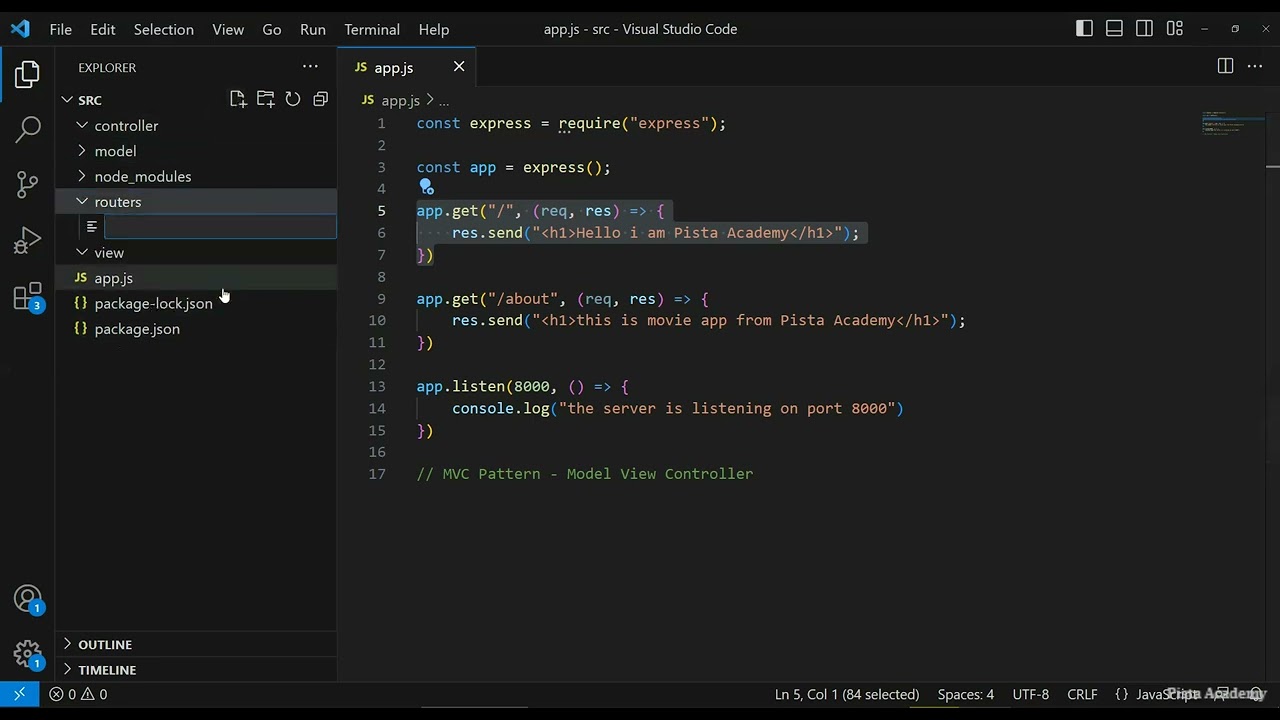Open the Explorer view in activity bar
The width and height of the screenshot is (1280, 720).
[28, 74]
